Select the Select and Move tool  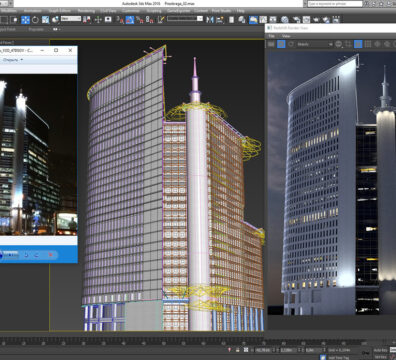coord(25,20)
